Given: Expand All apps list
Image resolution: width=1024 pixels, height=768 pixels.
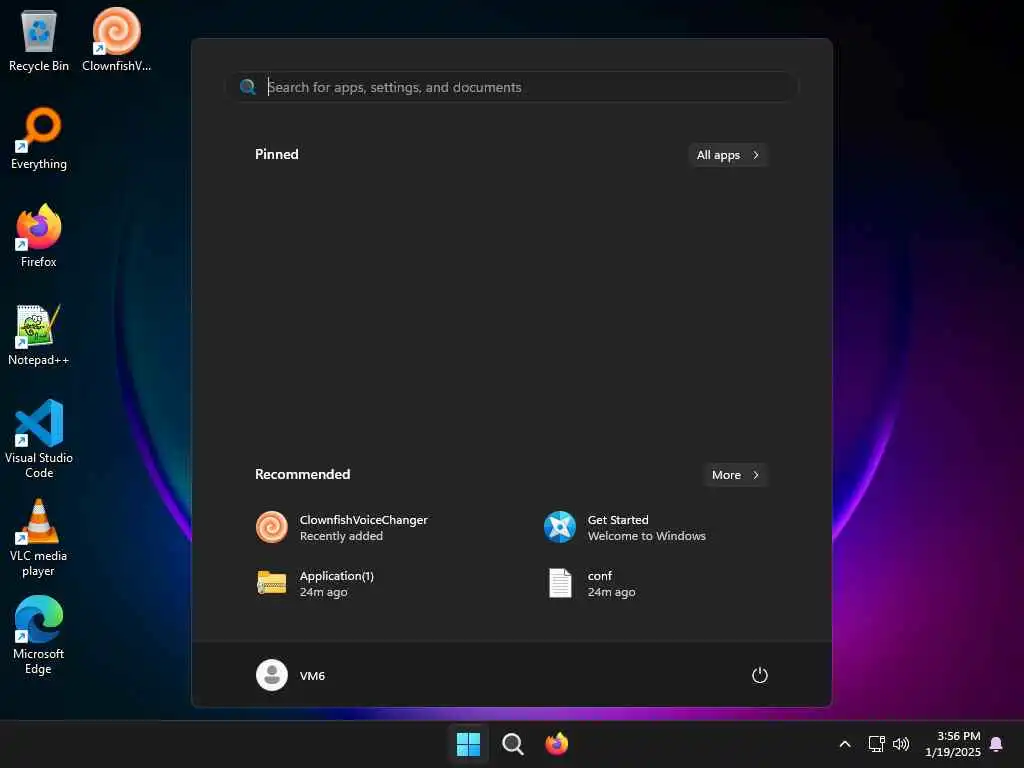Looking at the screenshot, I should pos(728,155).
